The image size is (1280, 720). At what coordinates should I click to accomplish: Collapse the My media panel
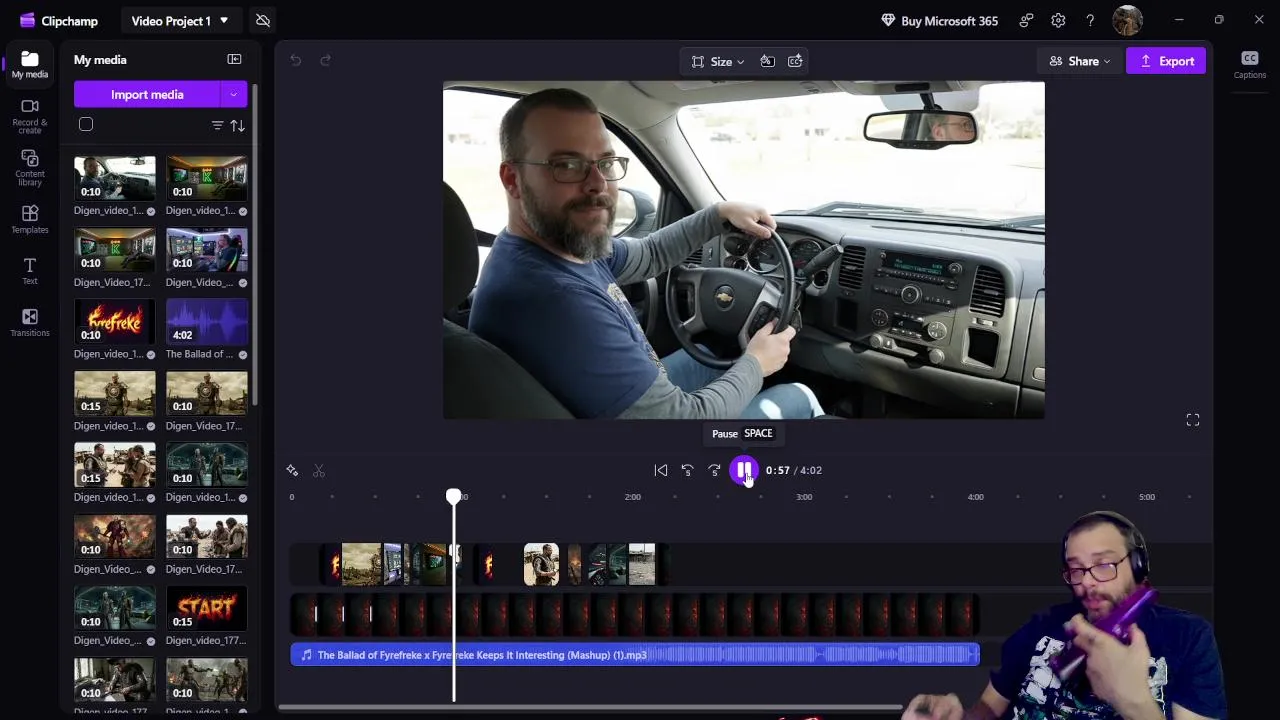pyautogui.click(x=234, y=60)
